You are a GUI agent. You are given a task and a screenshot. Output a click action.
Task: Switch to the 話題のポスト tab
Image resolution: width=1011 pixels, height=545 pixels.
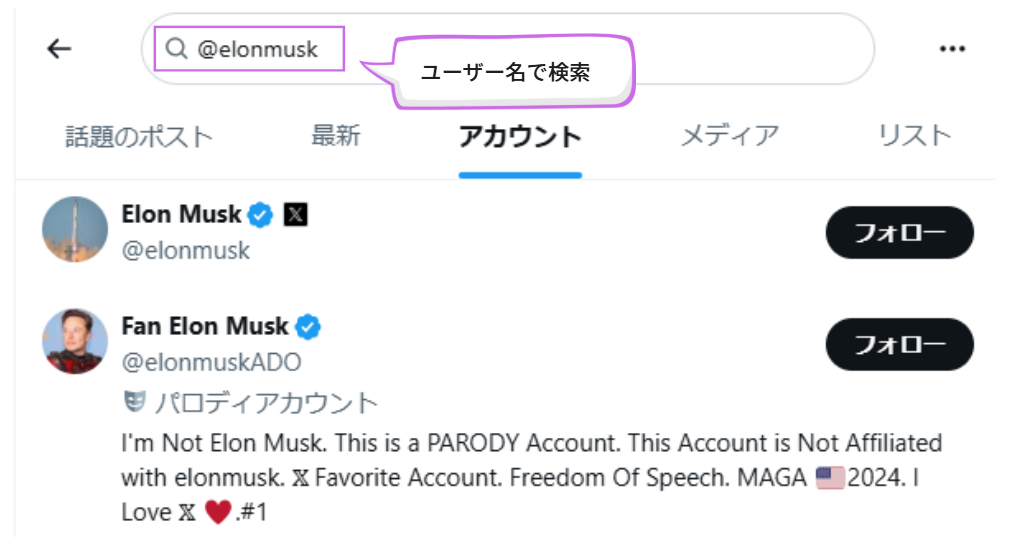139,136
